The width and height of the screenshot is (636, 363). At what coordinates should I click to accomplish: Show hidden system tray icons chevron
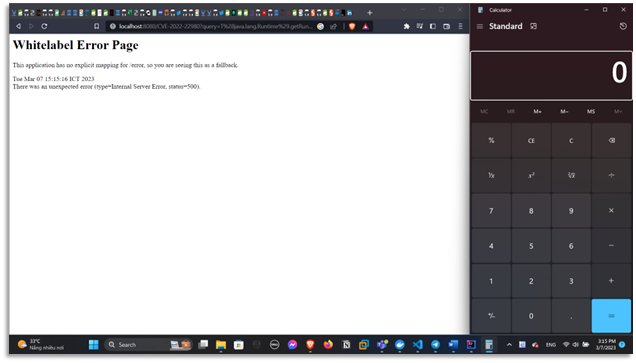point(509,345)
